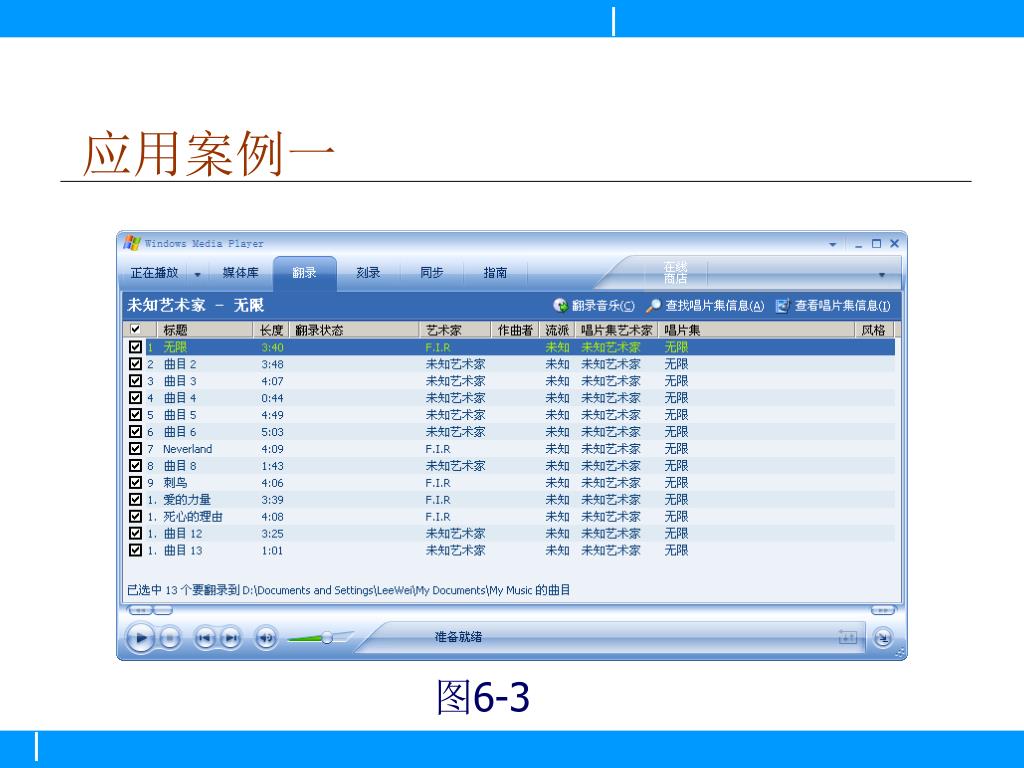Image resolution: width=1024 pixels, height=768 pixels.
Task: Sort by the 长度 column header
Action: (271, 330)
